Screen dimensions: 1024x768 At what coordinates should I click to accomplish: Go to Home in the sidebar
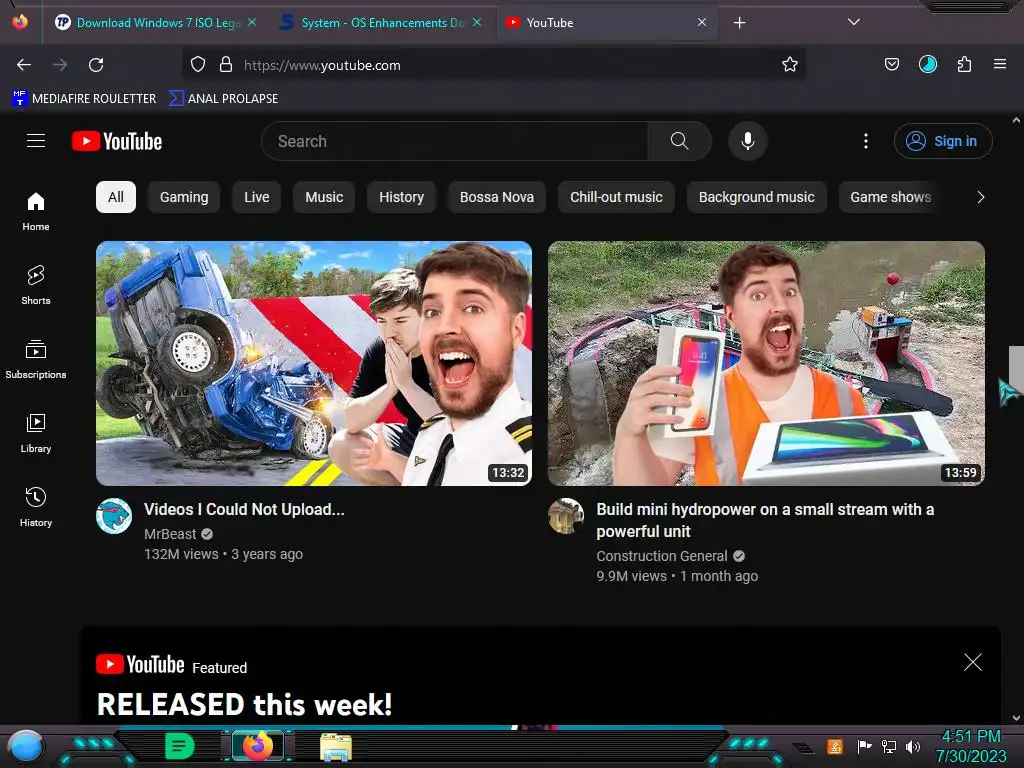[x=36, y=211]
